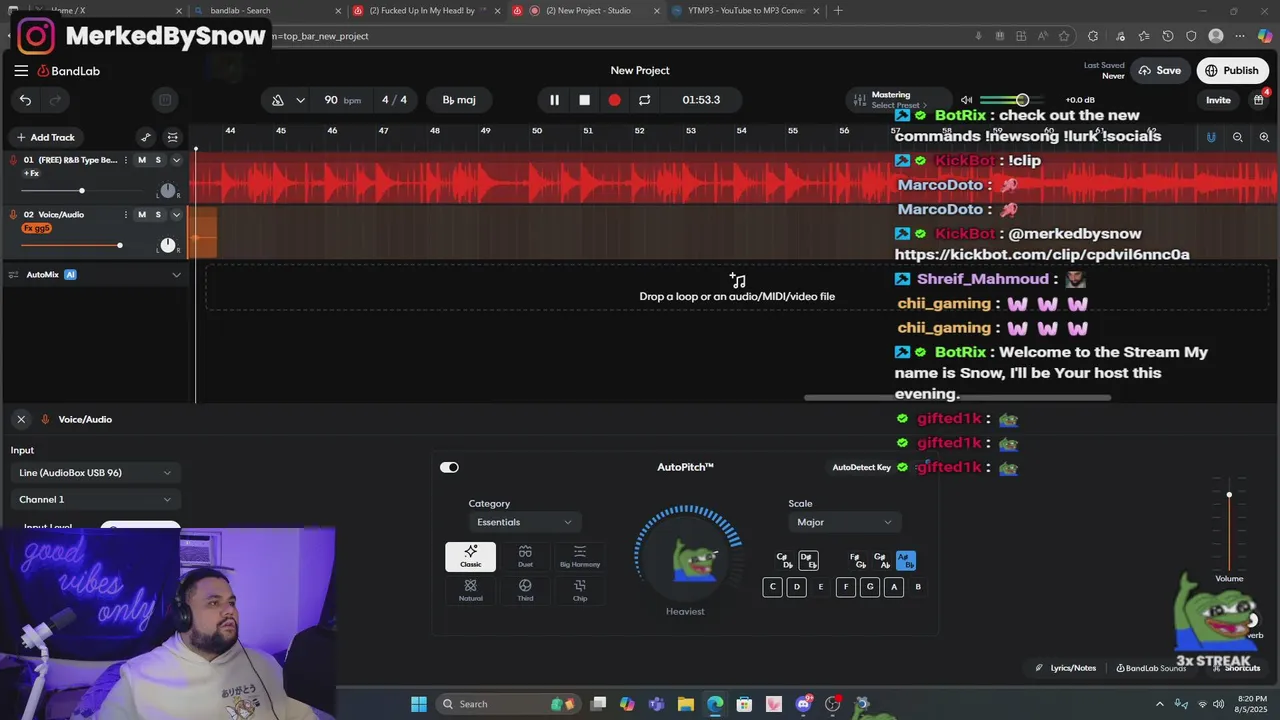Viewport: 1280px width, 720px height.
Task: Open BandLab Sounds panel
Action: (x=1151, y=668)
